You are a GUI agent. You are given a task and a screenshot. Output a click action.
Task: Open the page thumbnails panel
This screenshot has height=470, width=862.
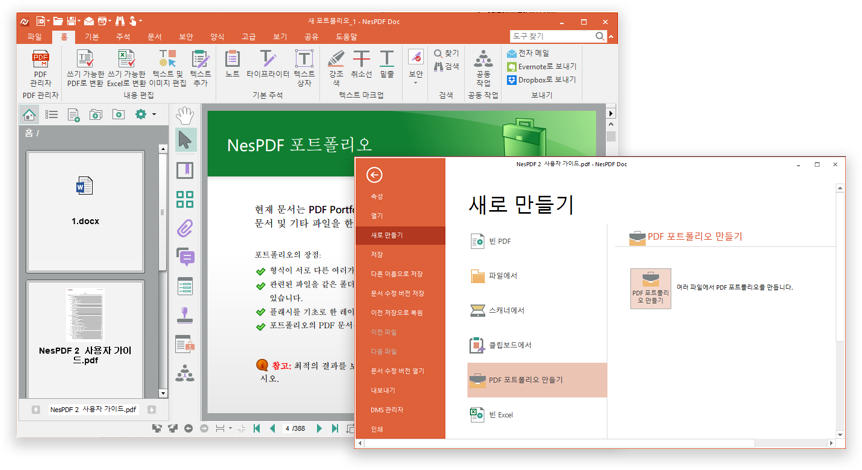click(185, 199)
